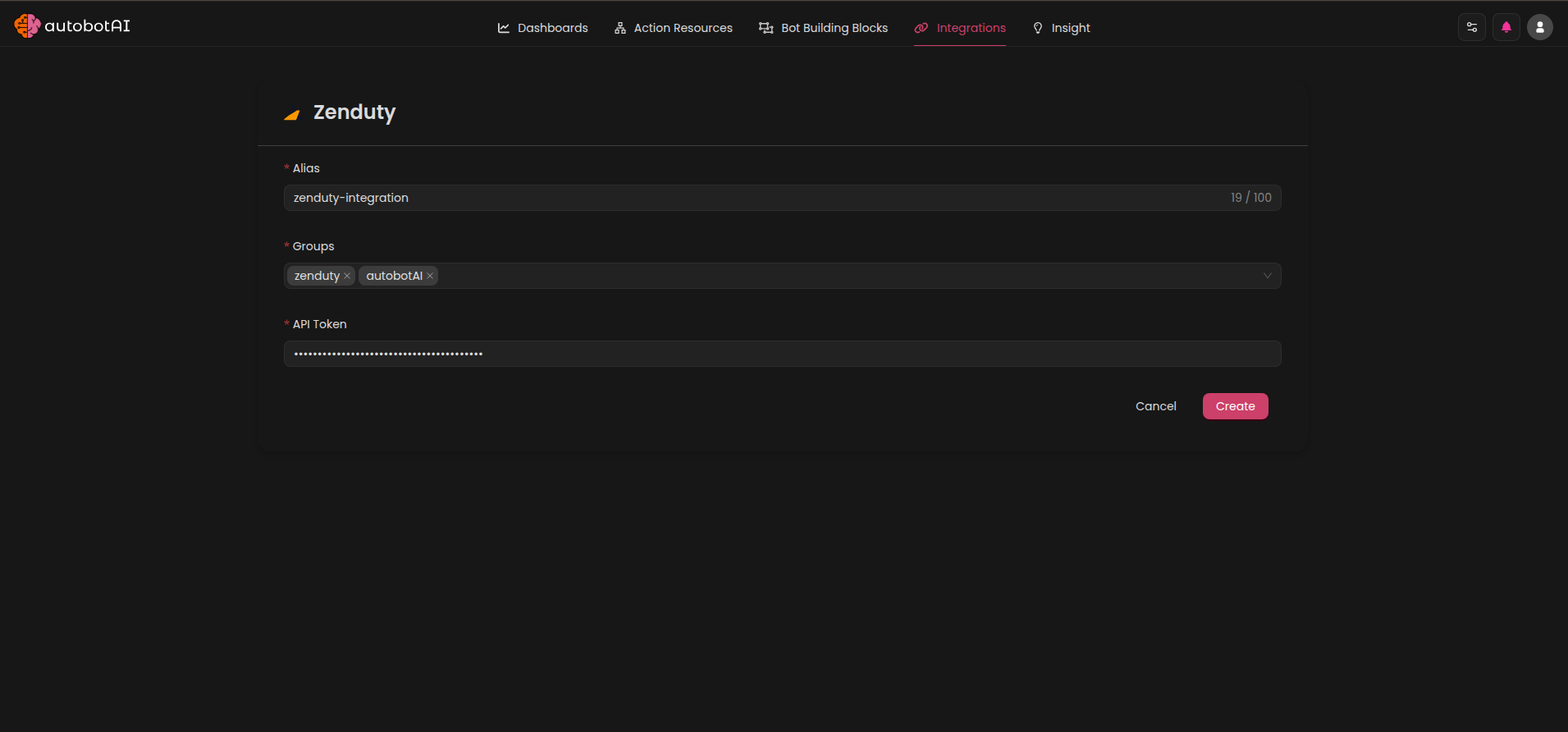1568x732 pixels.
Task: Click the Alias field label
Action: click(x=306, y=168)
